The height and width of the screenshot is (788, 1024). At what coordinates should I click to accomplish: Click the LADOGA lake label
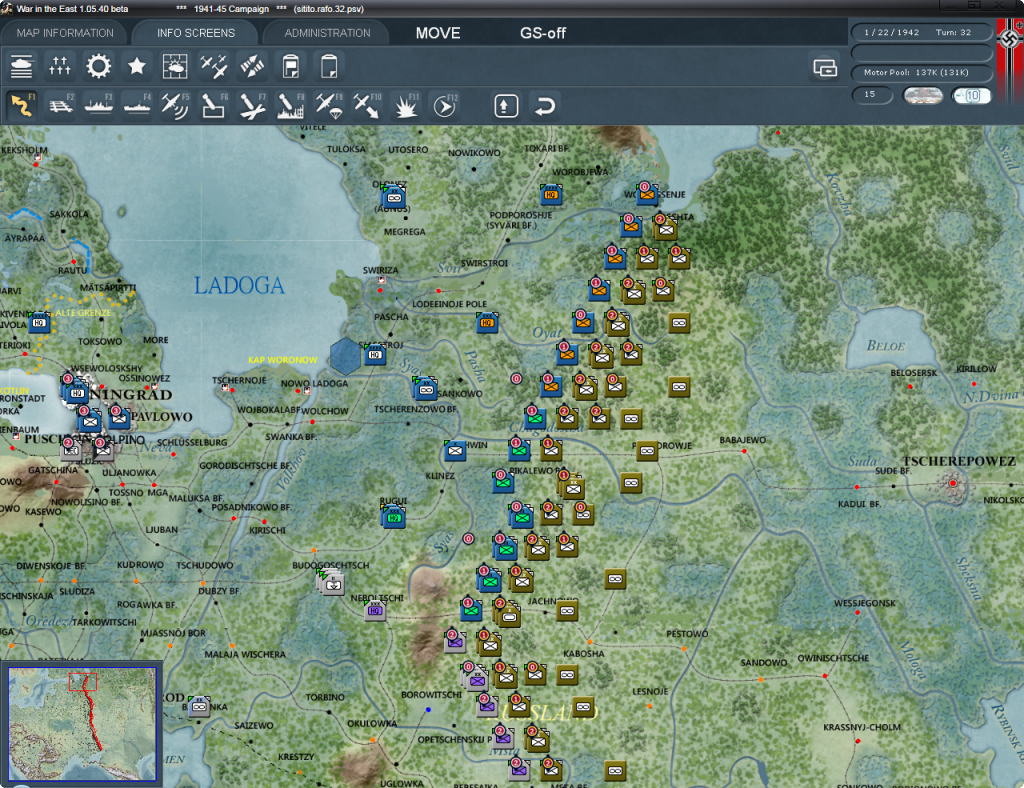point(239,285)
